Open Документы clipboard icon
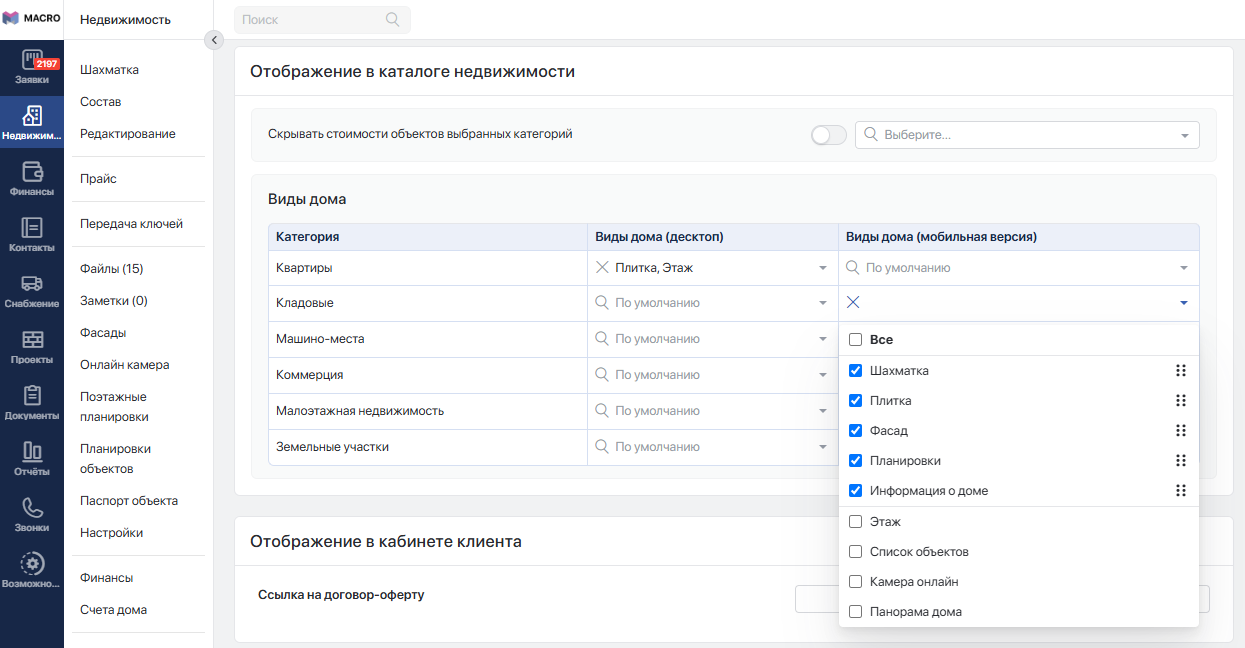Image resolution: width=1245 pixels, height=648 pixels. (32, 396)
